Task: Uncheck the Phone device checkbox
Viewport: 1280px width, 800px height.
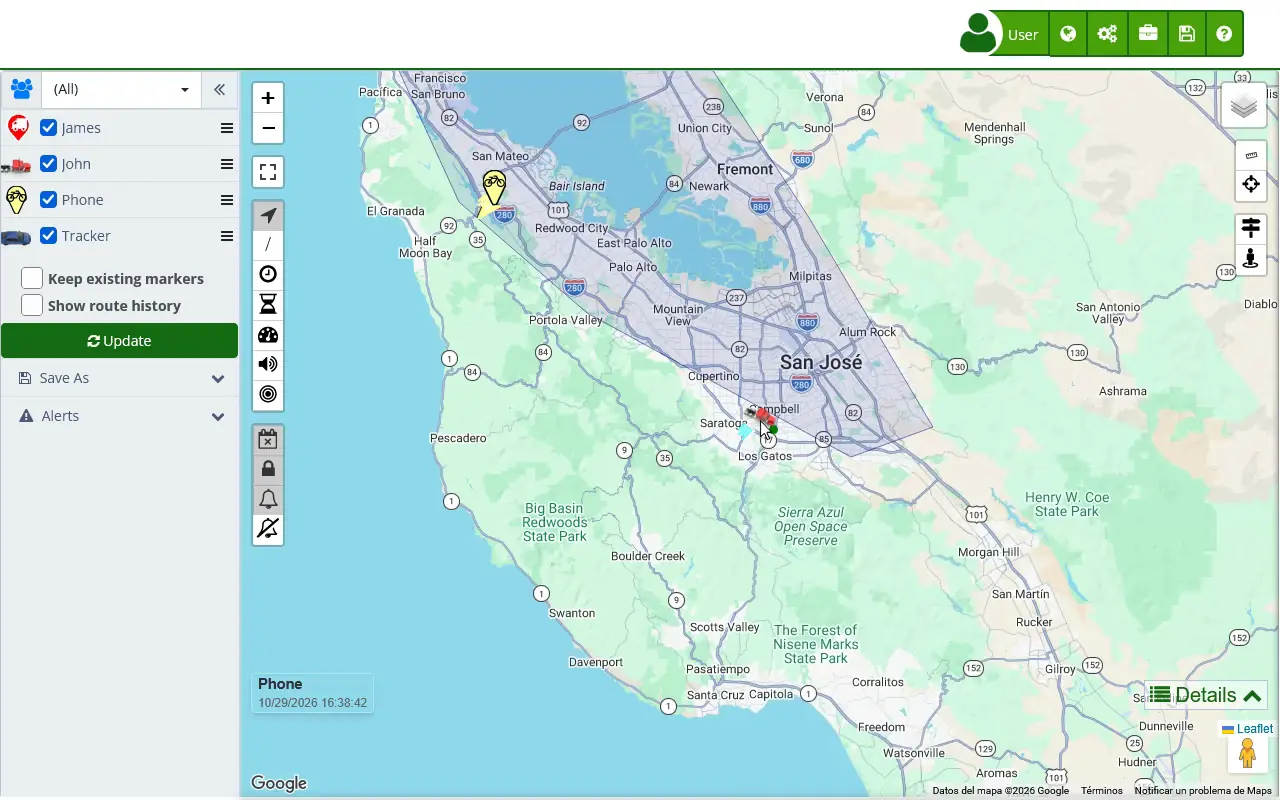Action: pyautogui.click(x=48, y=200)
